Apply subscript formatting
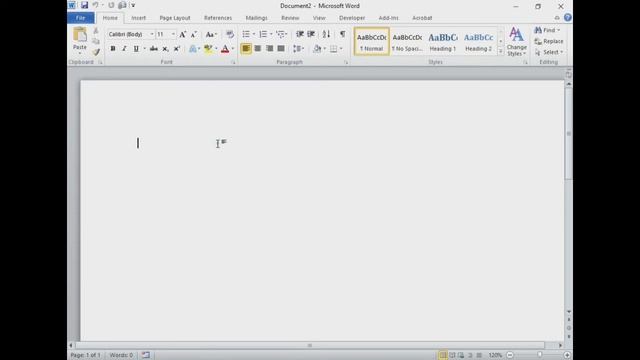 pos(165,49)
